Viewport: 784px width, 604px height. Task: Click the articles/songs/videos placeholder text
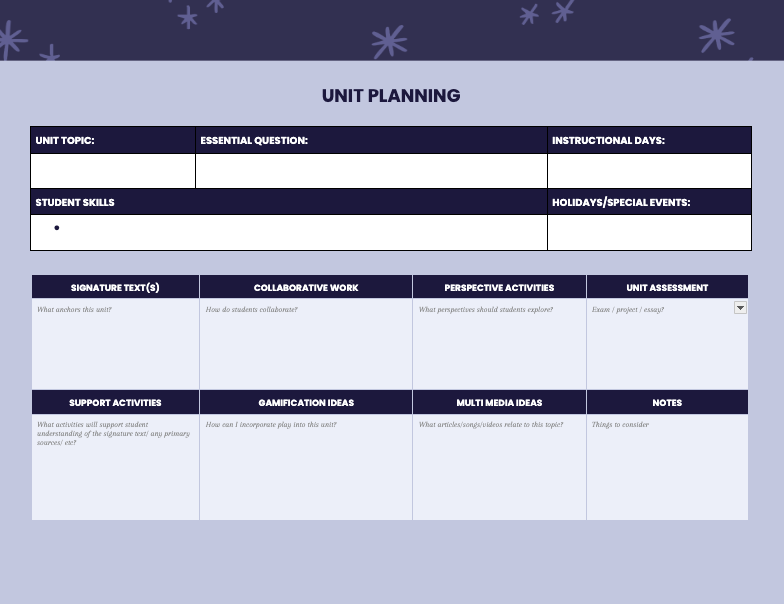pyautogui.click(x=490, y=424)
